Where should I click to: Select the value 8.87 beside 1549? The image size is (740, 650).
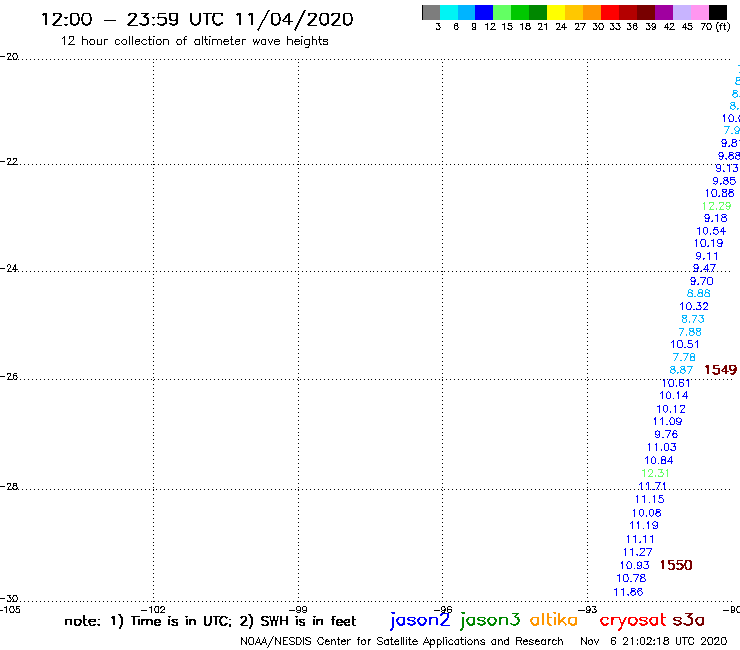681,370
